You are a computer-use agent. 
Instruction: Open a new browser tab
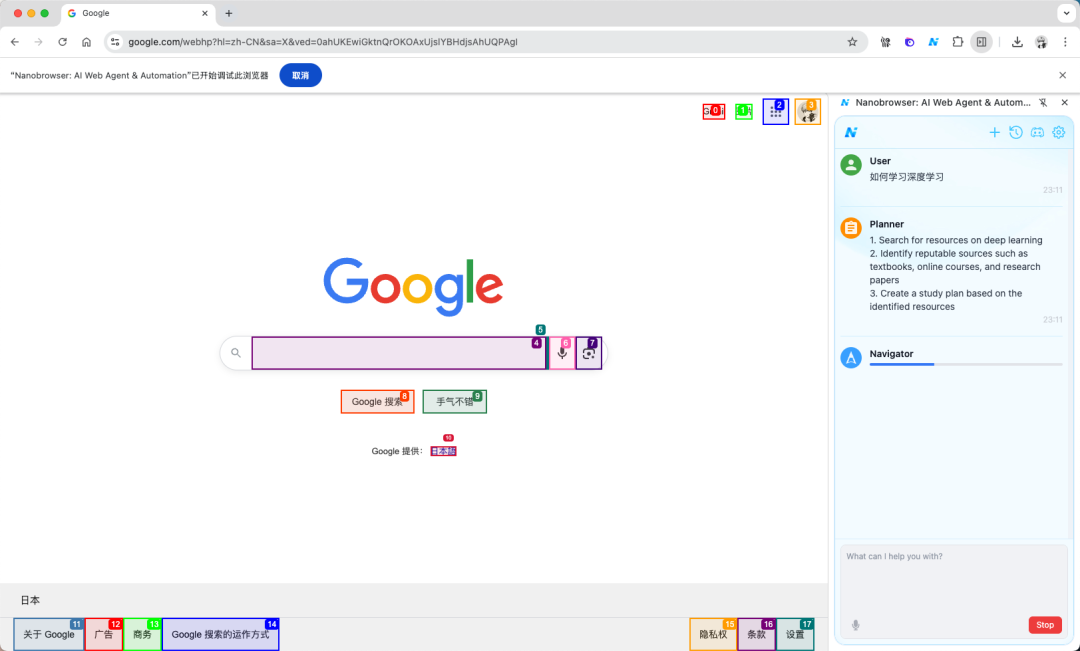tap(229, 13)
